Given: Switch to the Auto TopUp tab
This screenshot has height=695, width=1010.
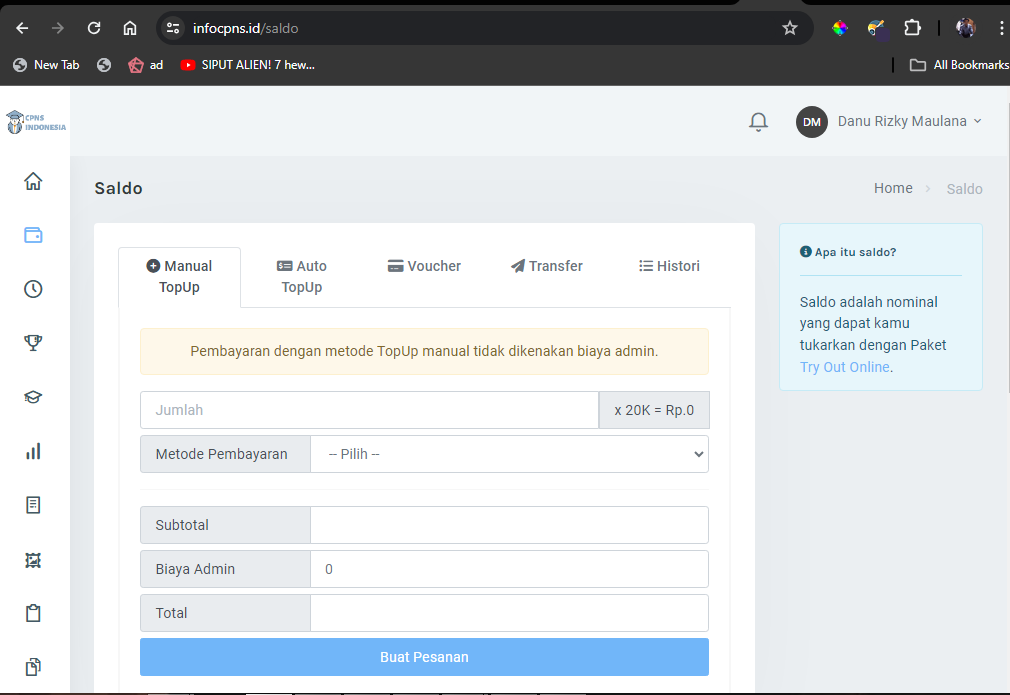Looking at the screenshot, I should click(302, 276).
